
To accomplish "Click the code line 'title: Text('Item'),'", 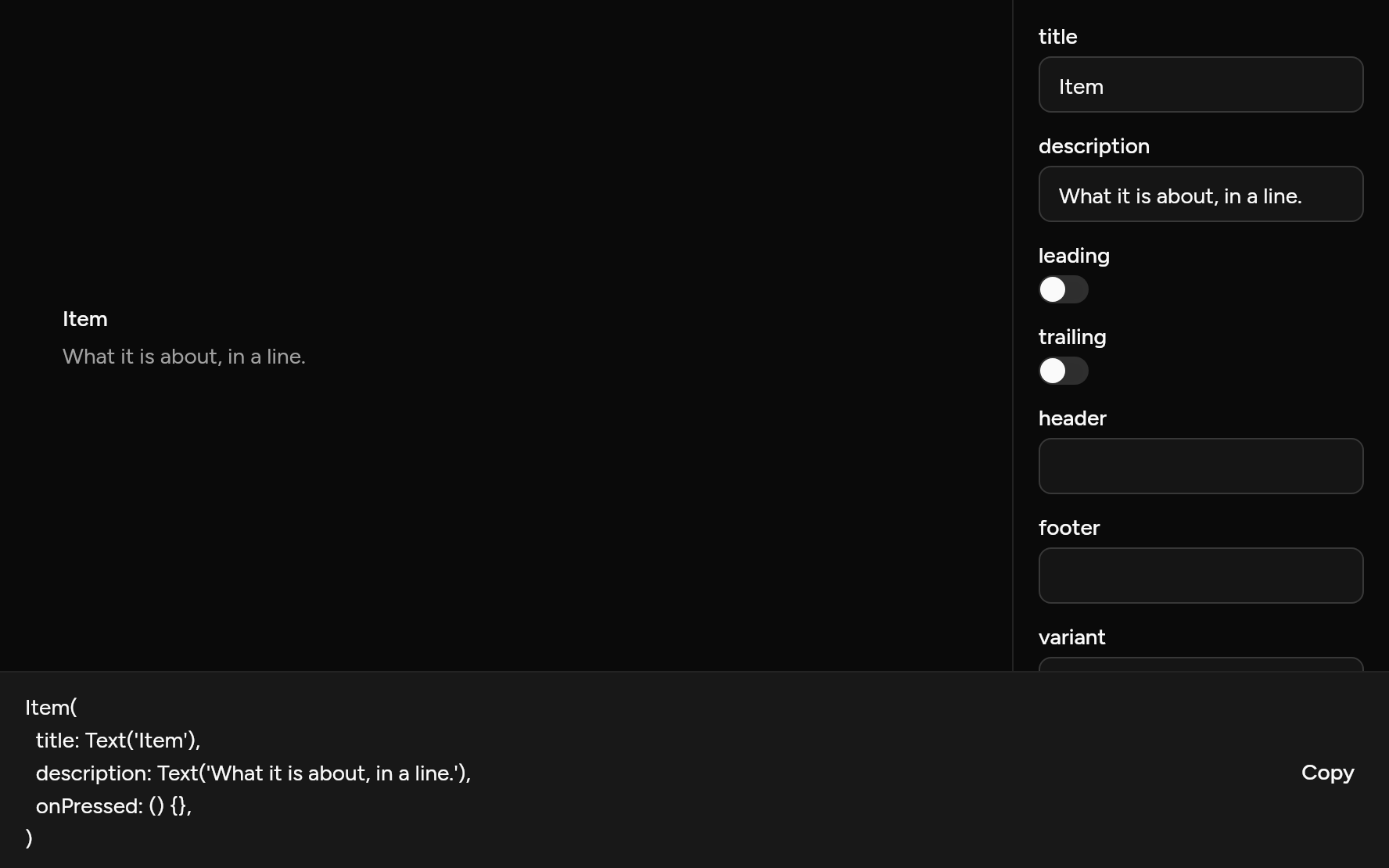I will point(118,741).
